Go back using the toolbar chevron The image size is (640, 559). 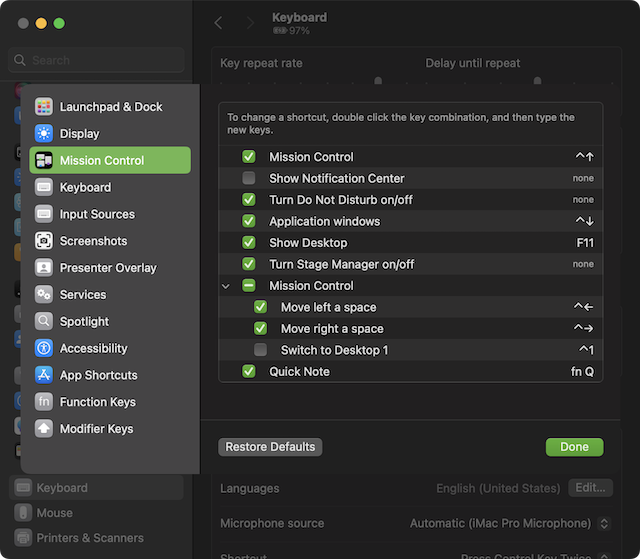219,22
